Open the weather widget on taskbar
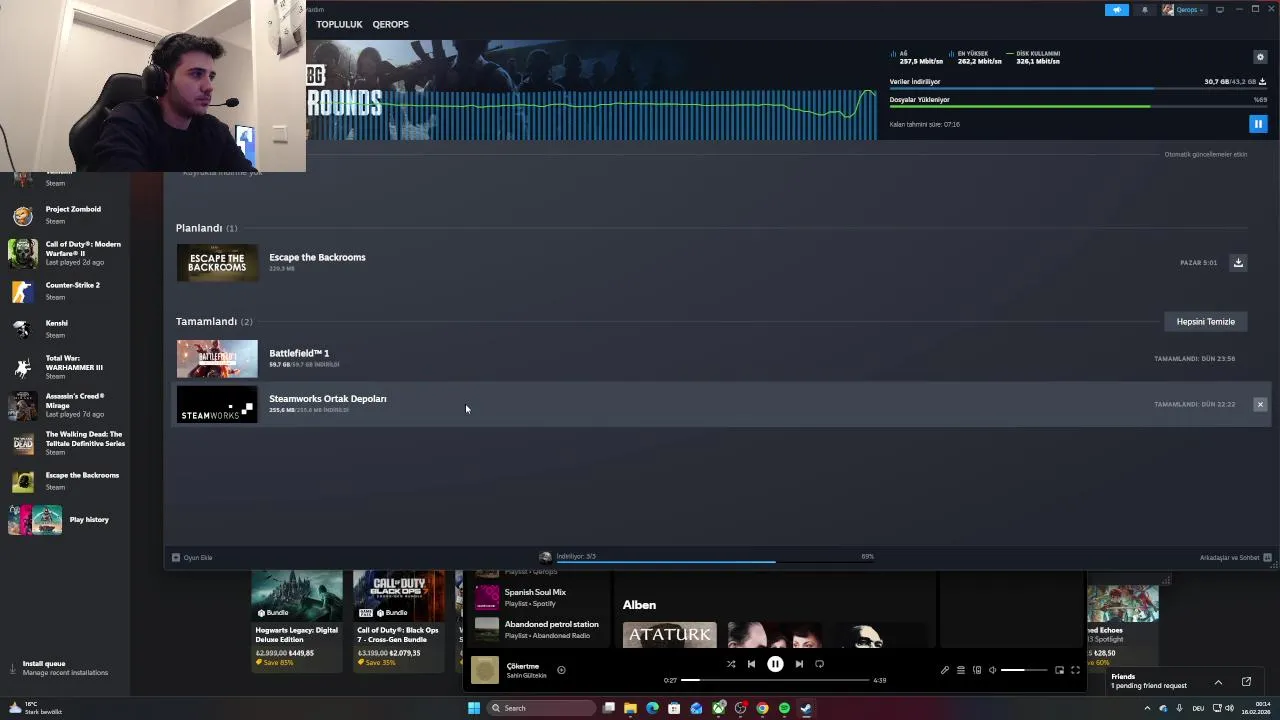1280x720 pixels. point(35,708)
